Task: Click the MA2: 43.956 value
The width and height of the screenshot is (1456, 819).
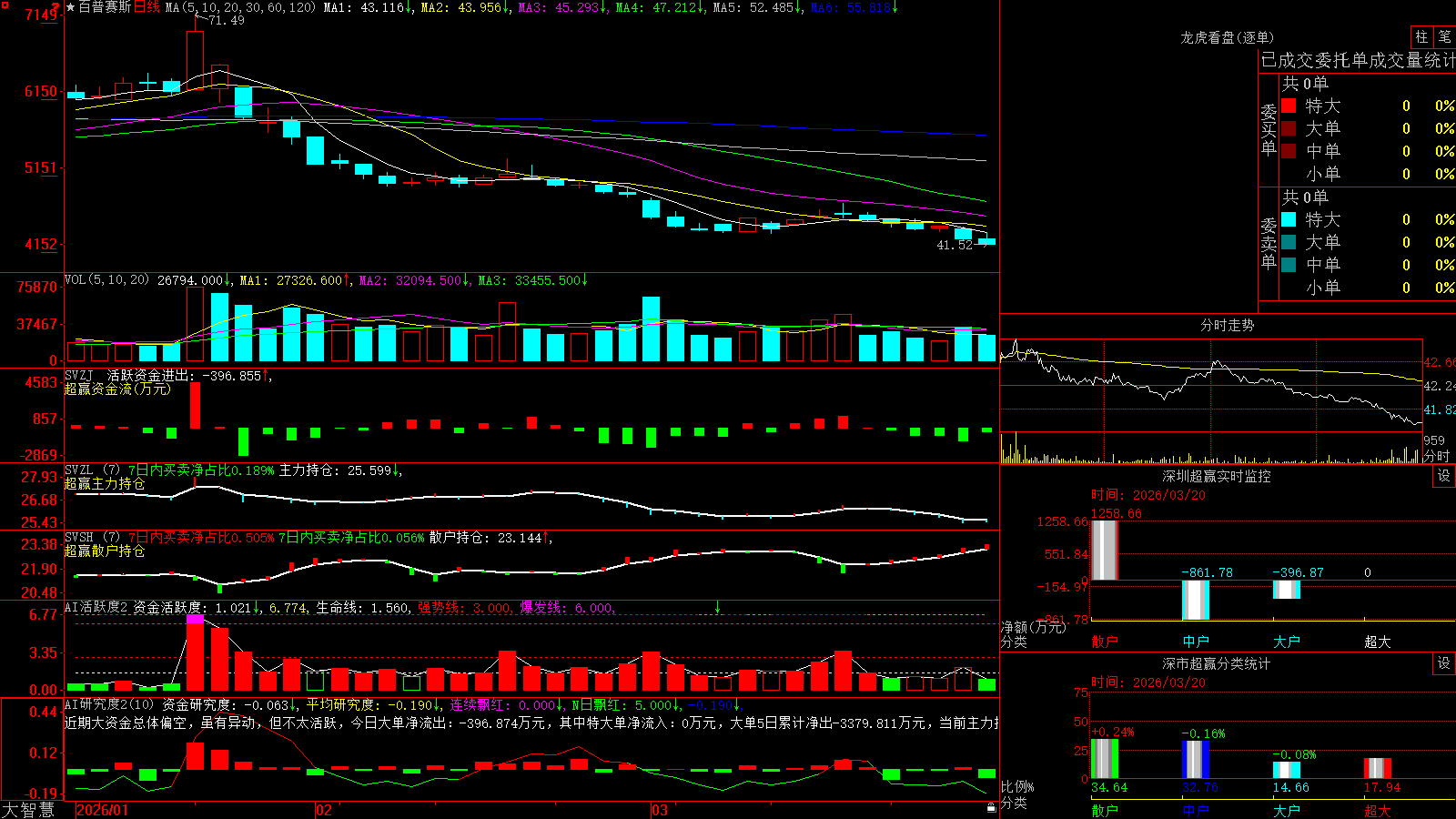Action: pos(462,7)
